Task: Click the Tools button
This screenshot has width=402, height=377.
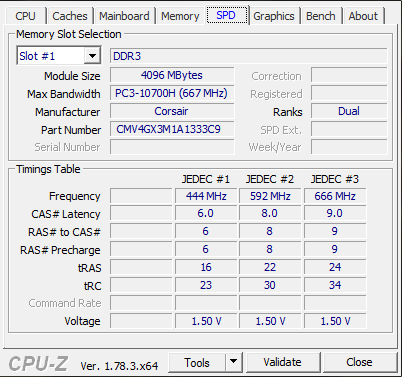Action: [x=197, y=362]
